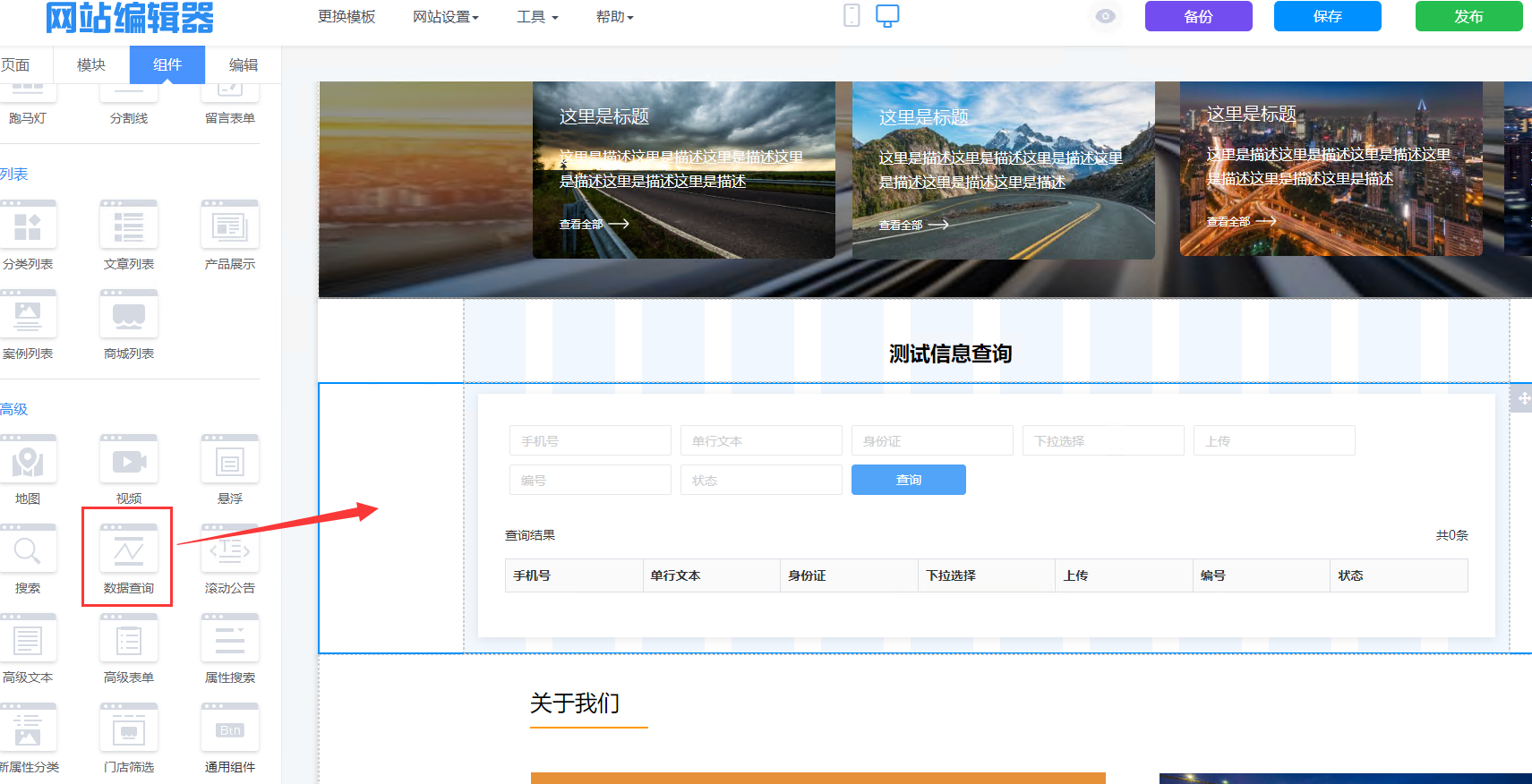The width and height of the screenshot is (1532, 784).
Task: Choose the 高级表单 advanced form component
Action: 129,641
